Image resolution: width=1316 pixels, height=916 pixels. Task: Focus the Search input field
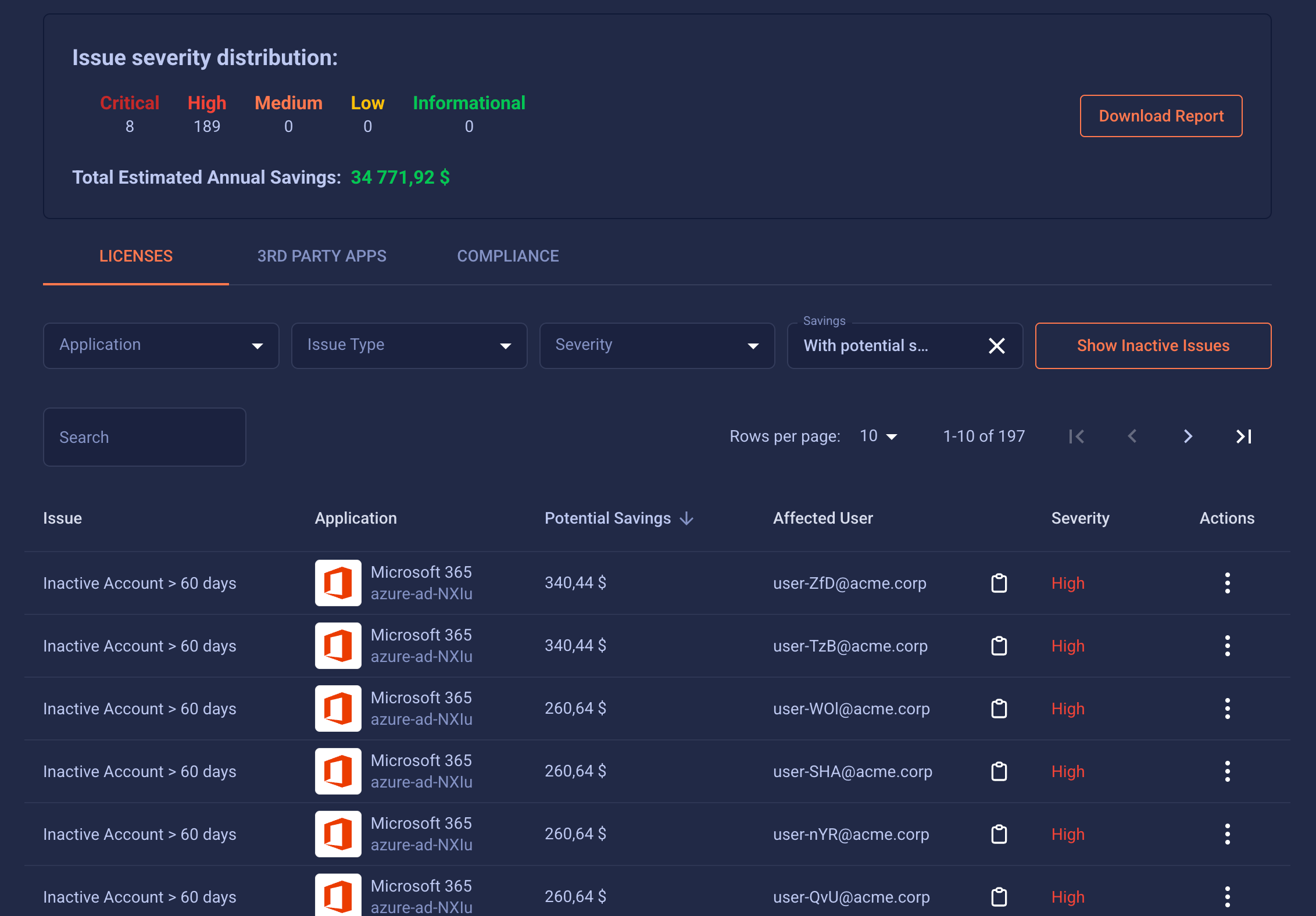pos(144,437)
